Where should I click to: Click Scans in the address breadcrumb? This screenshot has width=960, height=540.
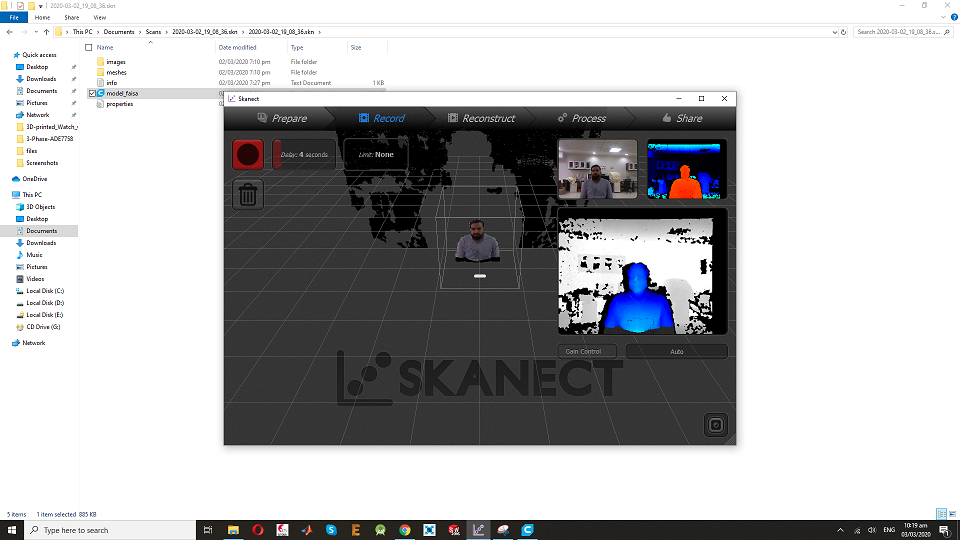[x=153, y=32]
